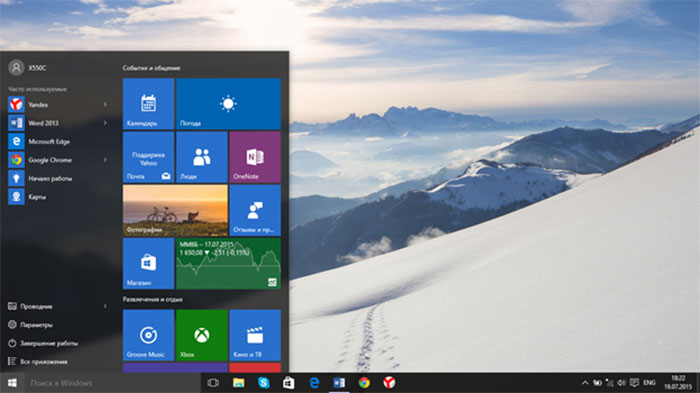This screenshot has height=393, width=700.
Task: Launch Google Chrome from Start list
Action: (x=58, y=160)
